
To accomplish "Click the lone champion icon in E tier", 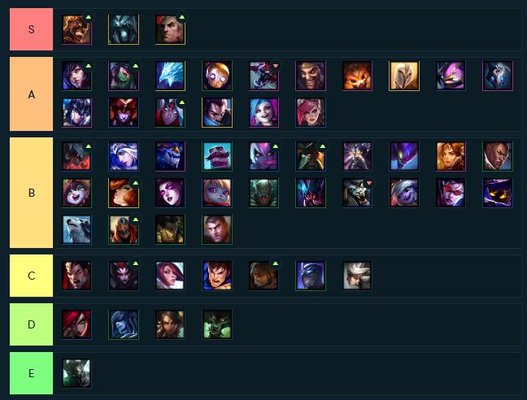I will [x=77, y=373].
